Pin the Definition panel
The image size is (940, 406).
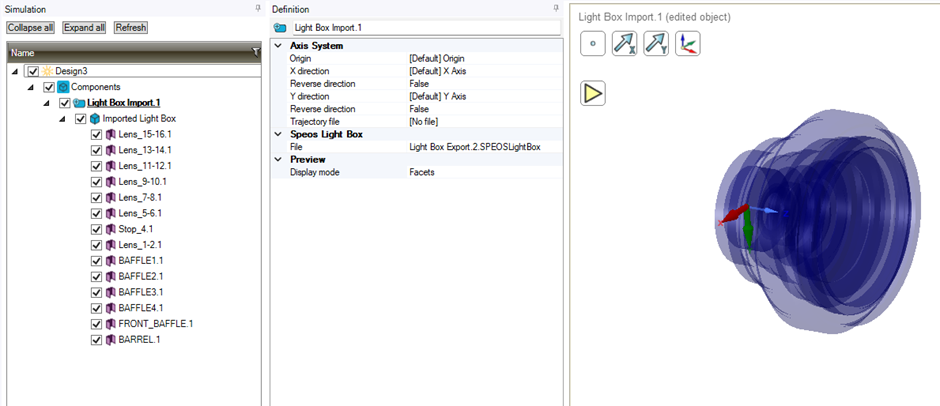pos(556,8)
